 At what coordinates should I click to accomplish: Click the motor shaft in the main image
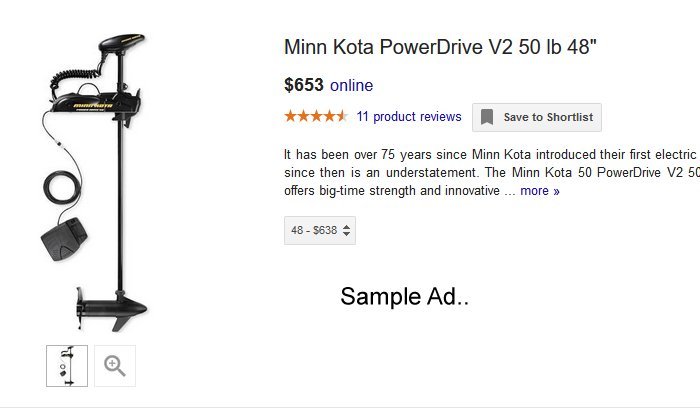[122, 200]
